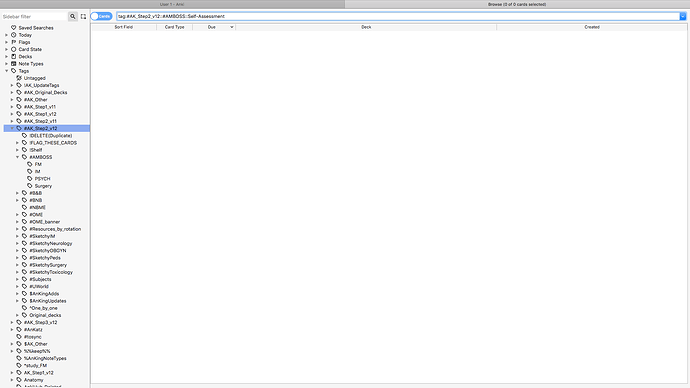Select the !AK_UpdateTags tag
The height and width of the screenshot is (388, 690).
click(41, 85)
